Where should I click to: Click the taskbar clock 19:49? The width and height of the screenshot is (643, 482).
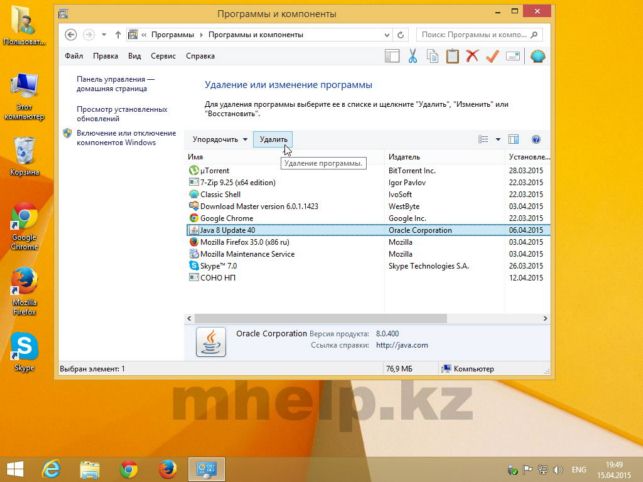click(614, 465)
